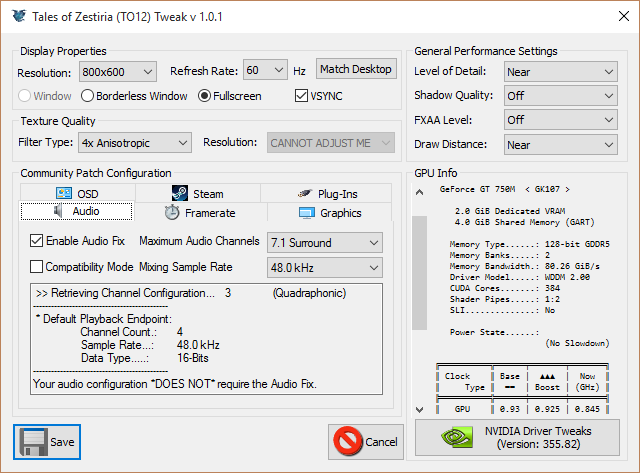Click GPU Info scrollbar thumb
The width and height of the screenshot is (640, 473).
pos(419,273)
